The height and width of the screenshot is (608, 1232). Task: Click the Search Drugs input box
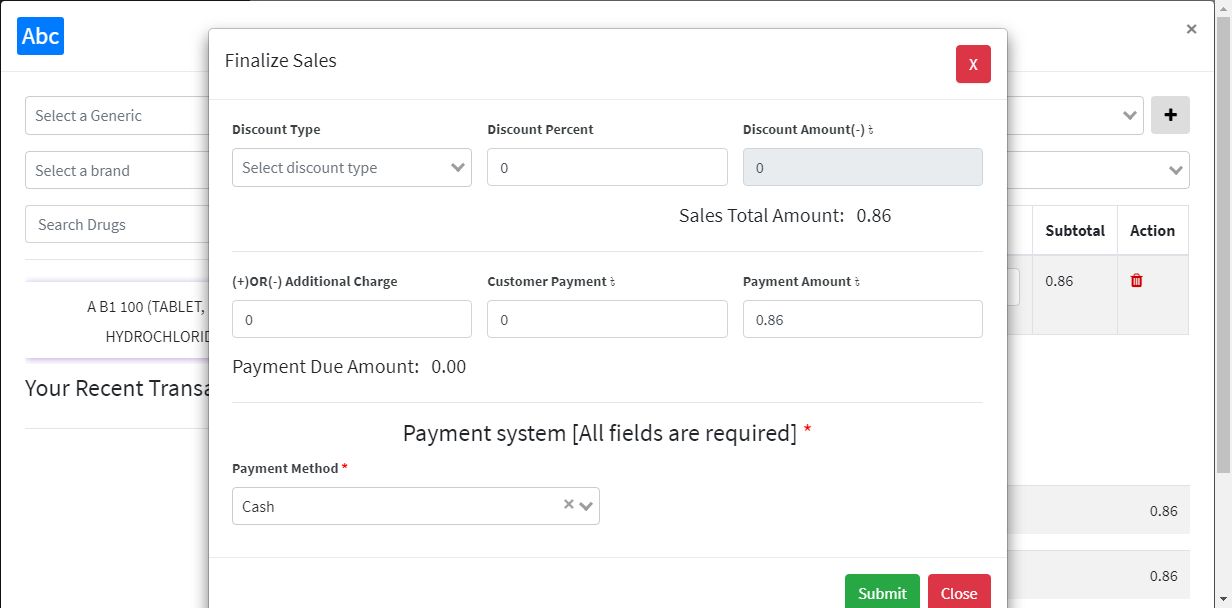coord(116,224)
